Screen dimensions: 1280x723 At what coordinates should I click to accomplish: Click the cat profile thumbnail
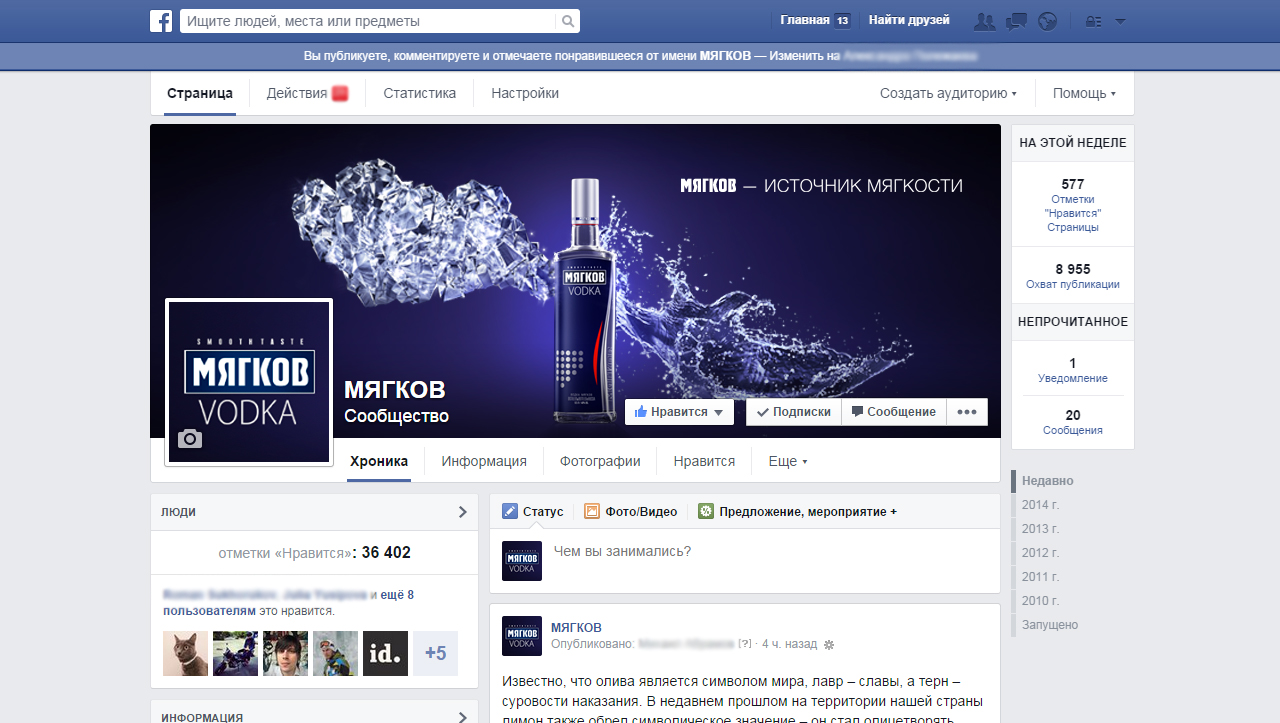point(185,653)
